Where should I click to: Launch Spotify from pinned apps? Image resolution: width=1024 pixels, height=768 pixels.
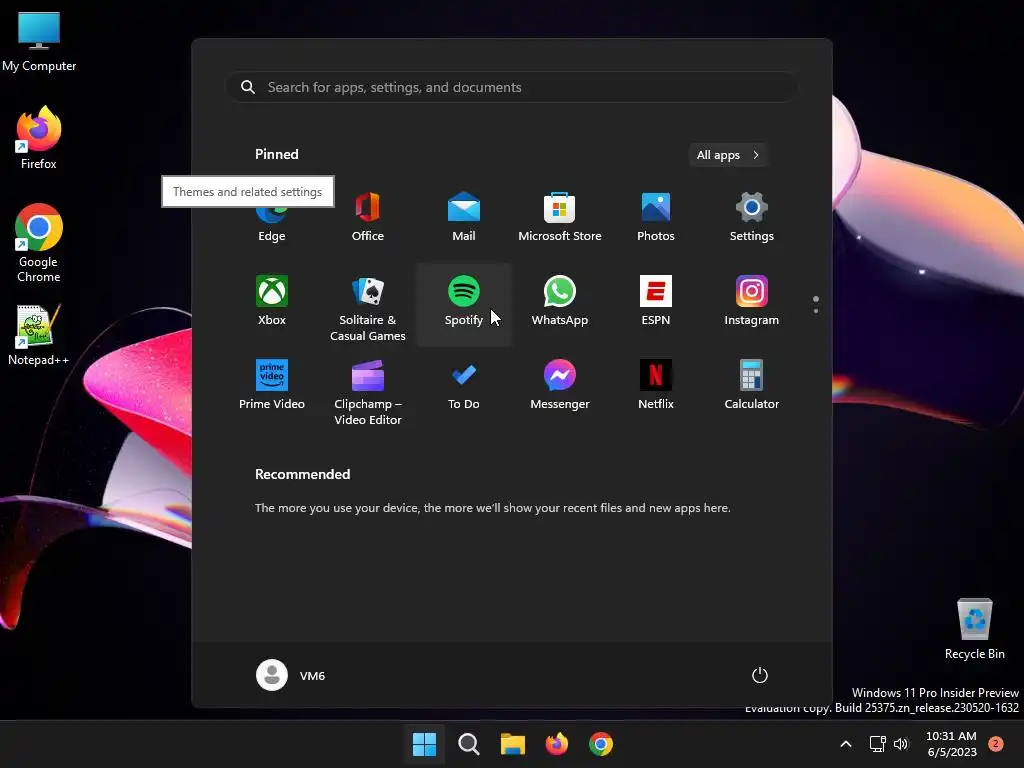(464, 302)
